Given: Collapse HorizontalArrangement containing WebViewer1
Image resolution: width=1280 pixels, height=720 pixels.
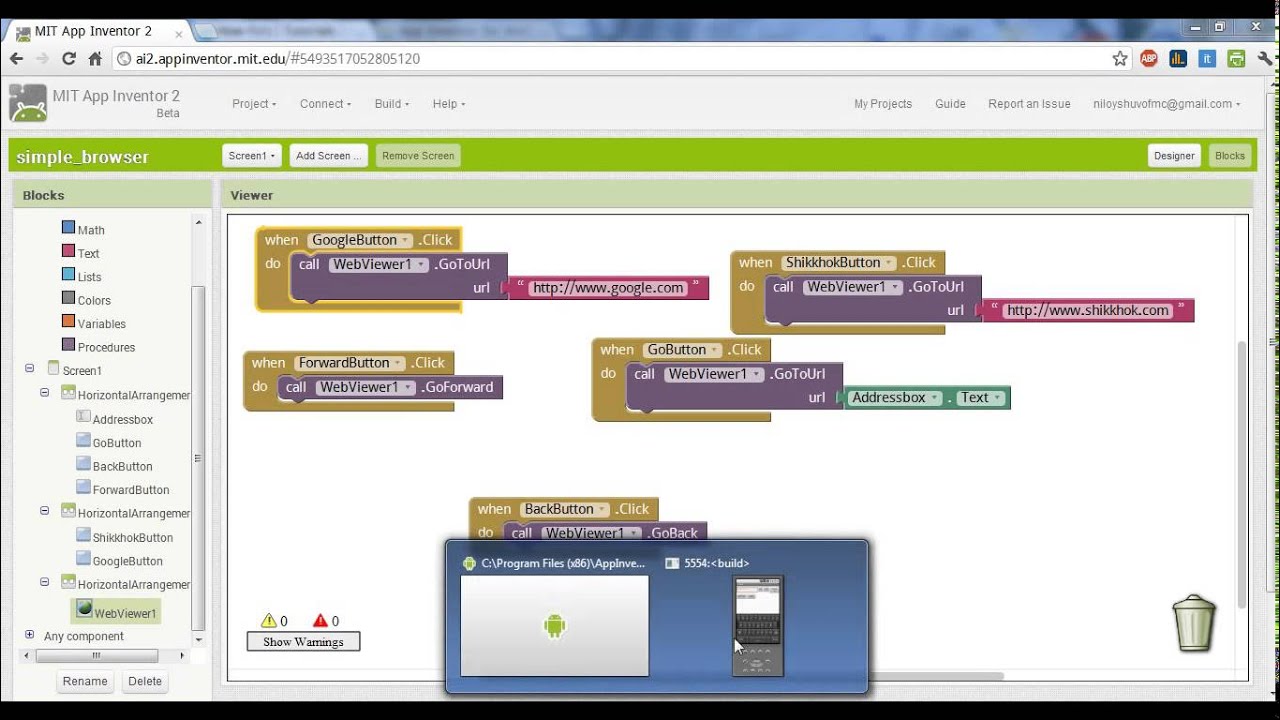Looking at the screenshot, I should (x=45, y=582).
